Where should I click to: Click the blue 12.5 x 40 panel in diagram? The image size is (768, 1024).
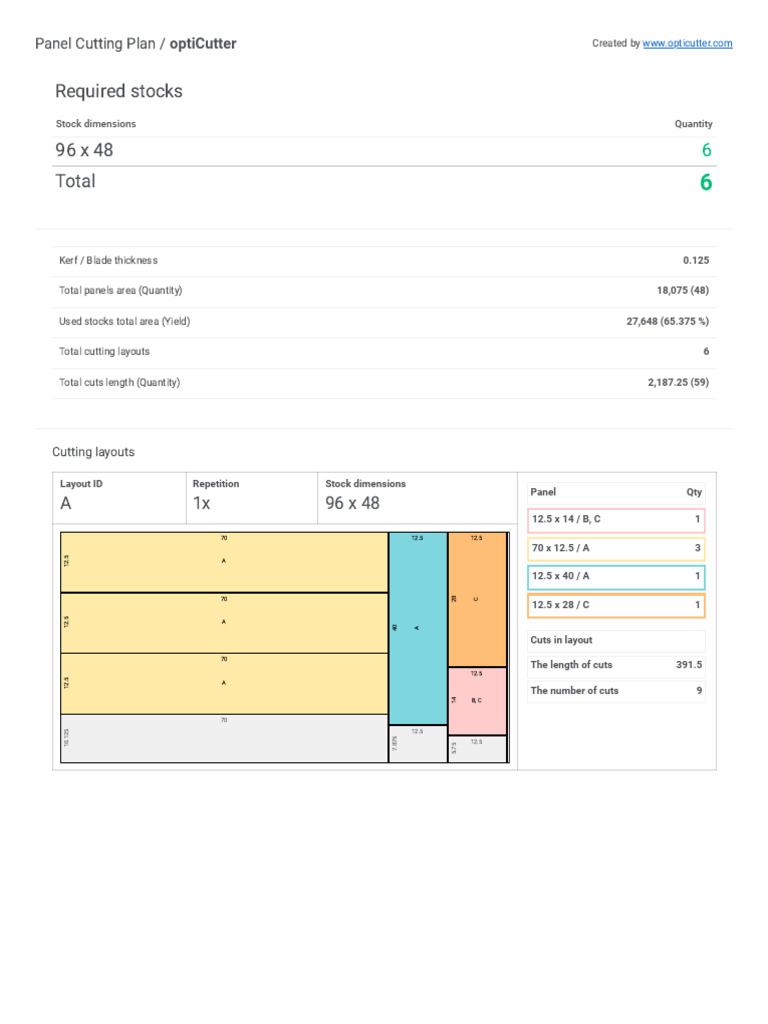click(418, 628)
